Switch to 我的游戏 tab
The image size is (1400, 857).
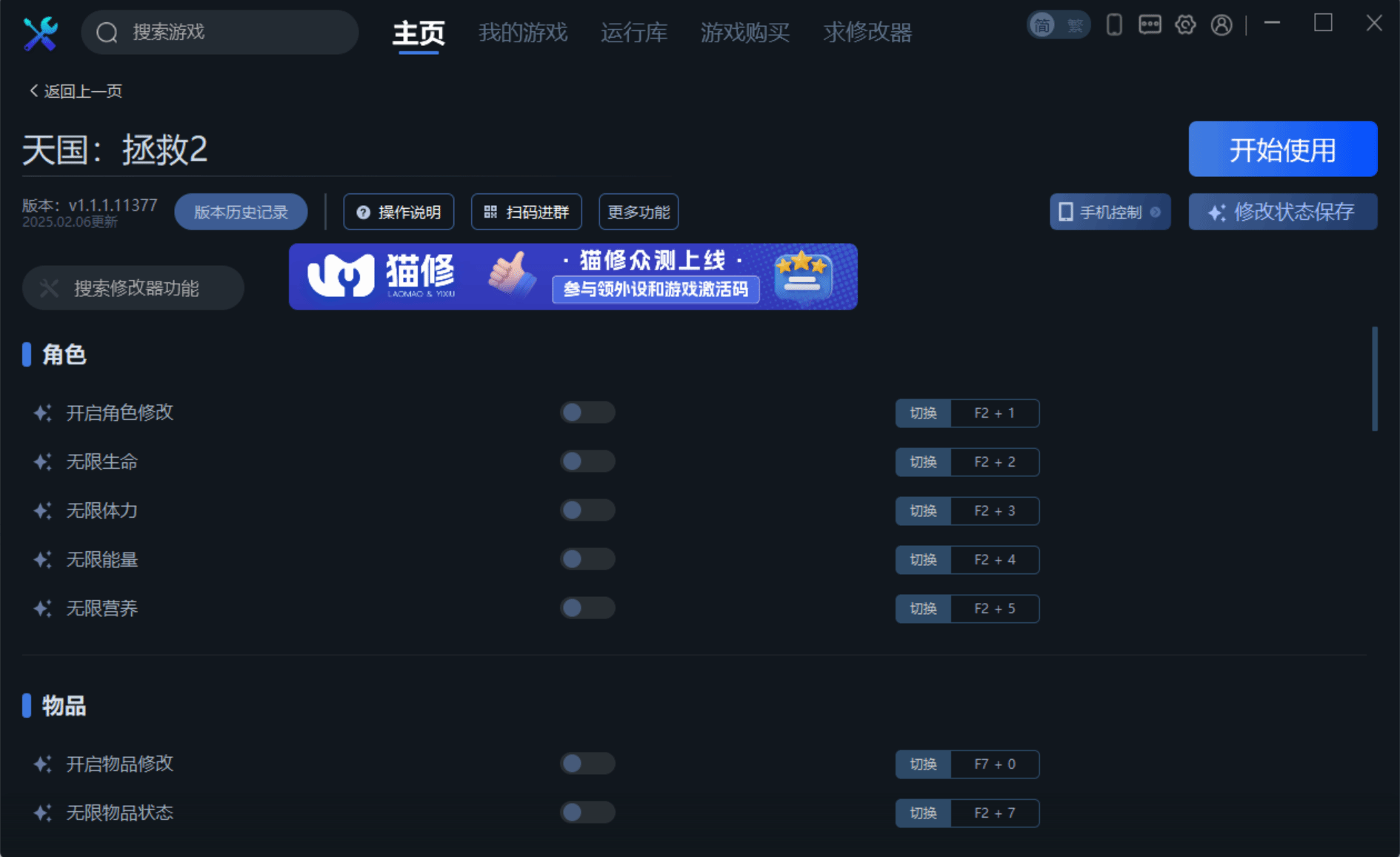523,33
